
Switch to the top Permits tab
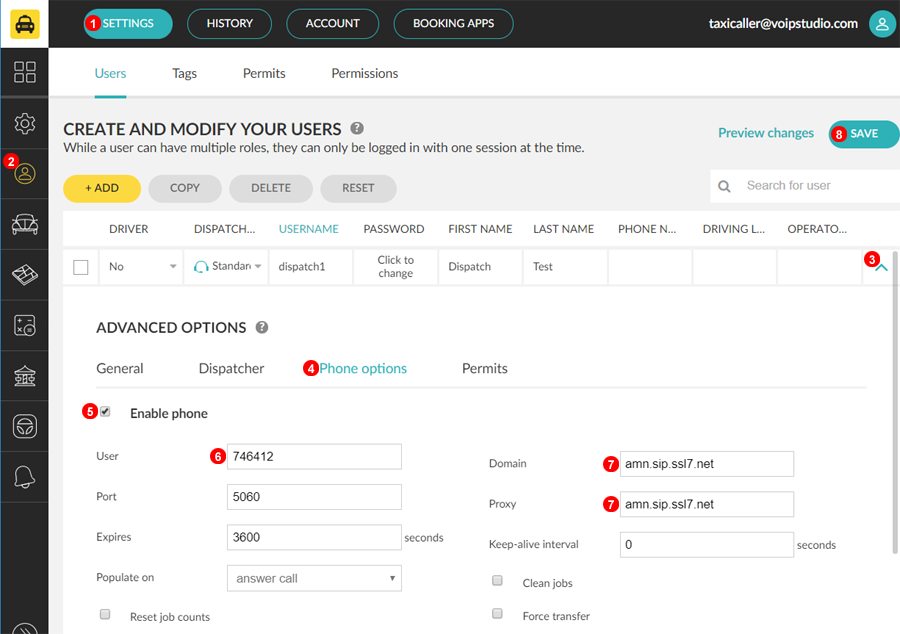tap(264, 73)
